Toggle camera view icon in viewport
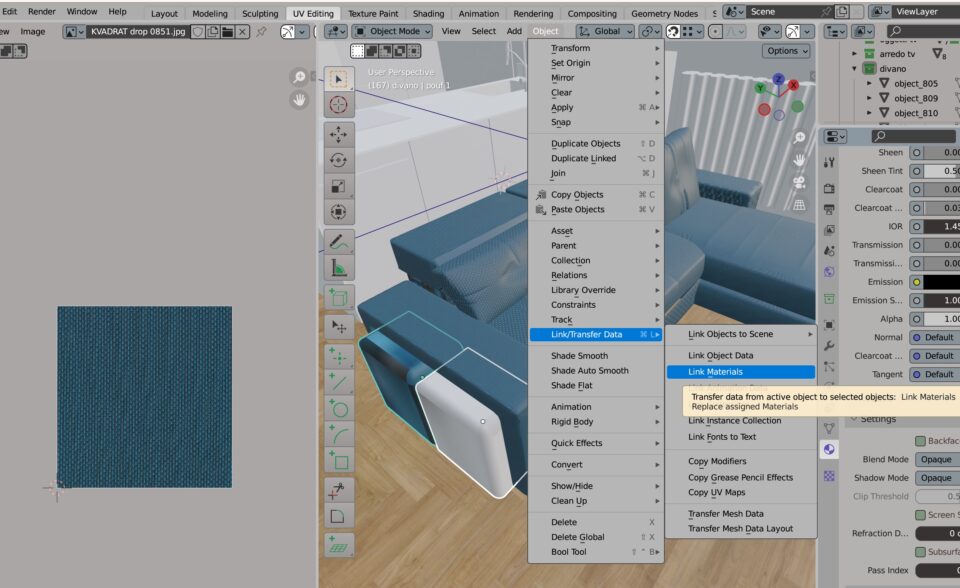The height and width of the screenshot is (588, 960). tap(799, 183)
